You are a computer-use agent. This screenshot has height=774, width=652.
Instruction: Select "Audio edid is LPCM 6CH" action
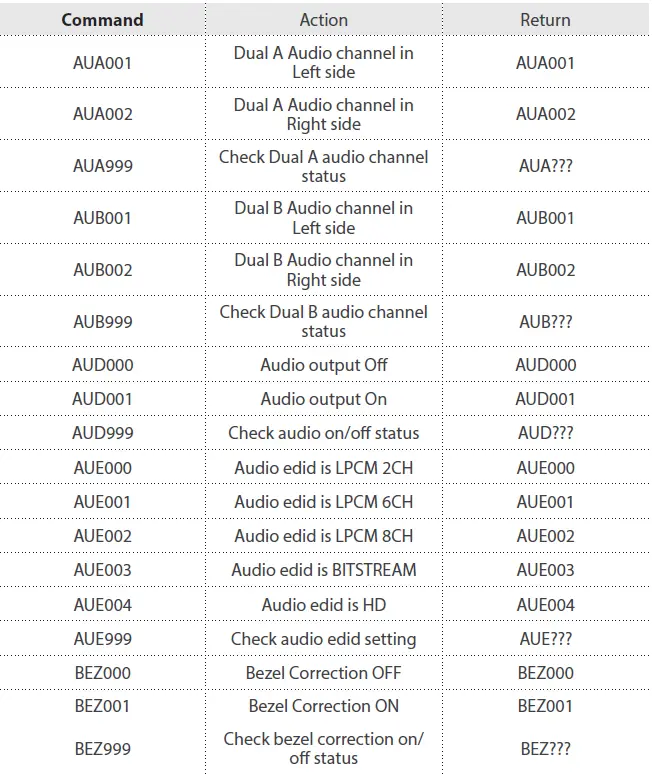pos(323,502)
